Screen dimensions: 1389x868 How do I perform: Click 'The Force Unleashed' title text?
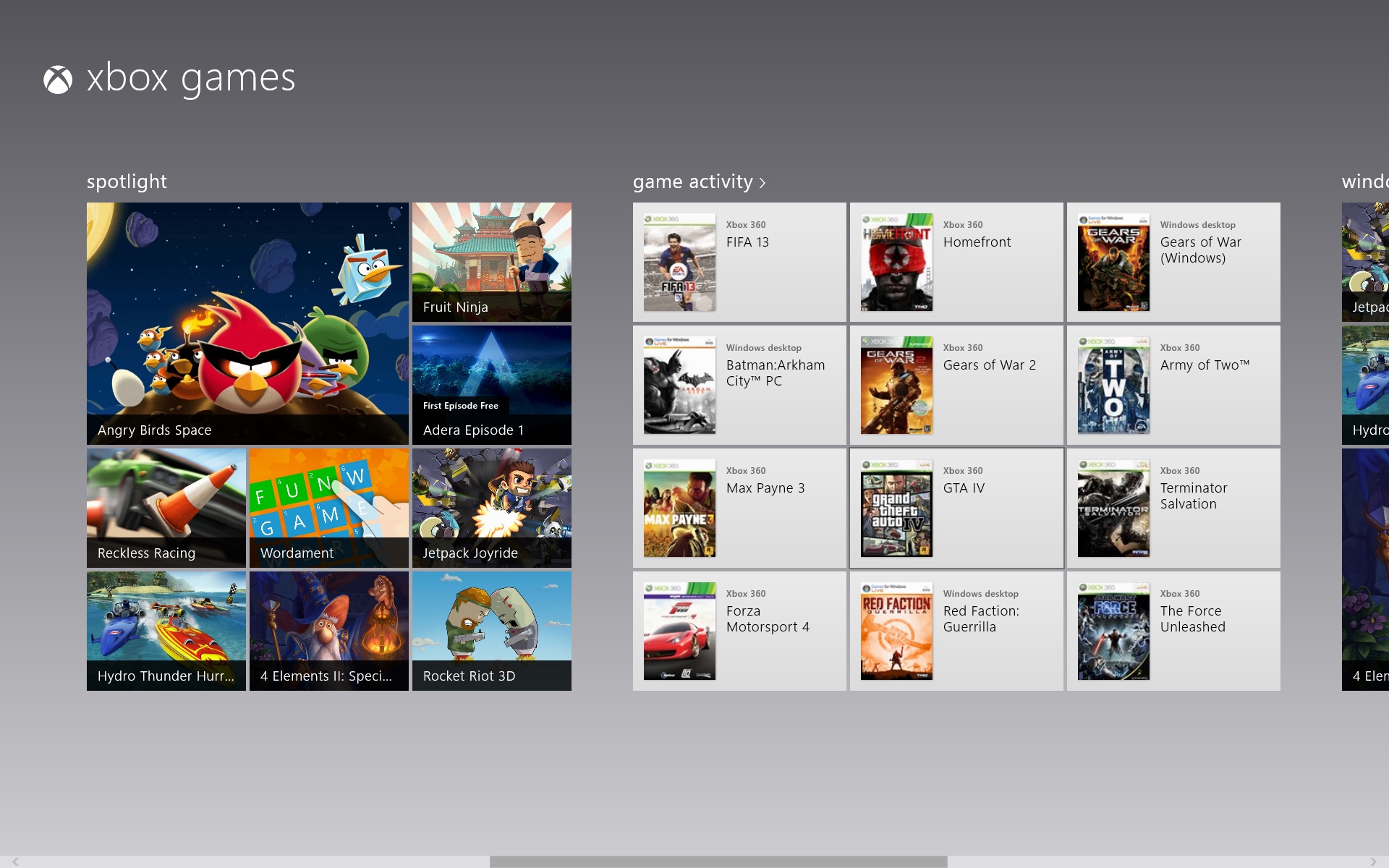coord(1193,619)
